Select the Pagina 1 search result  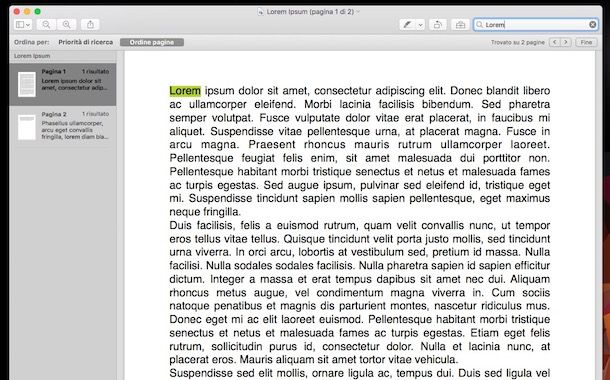[x=63, y=84]
